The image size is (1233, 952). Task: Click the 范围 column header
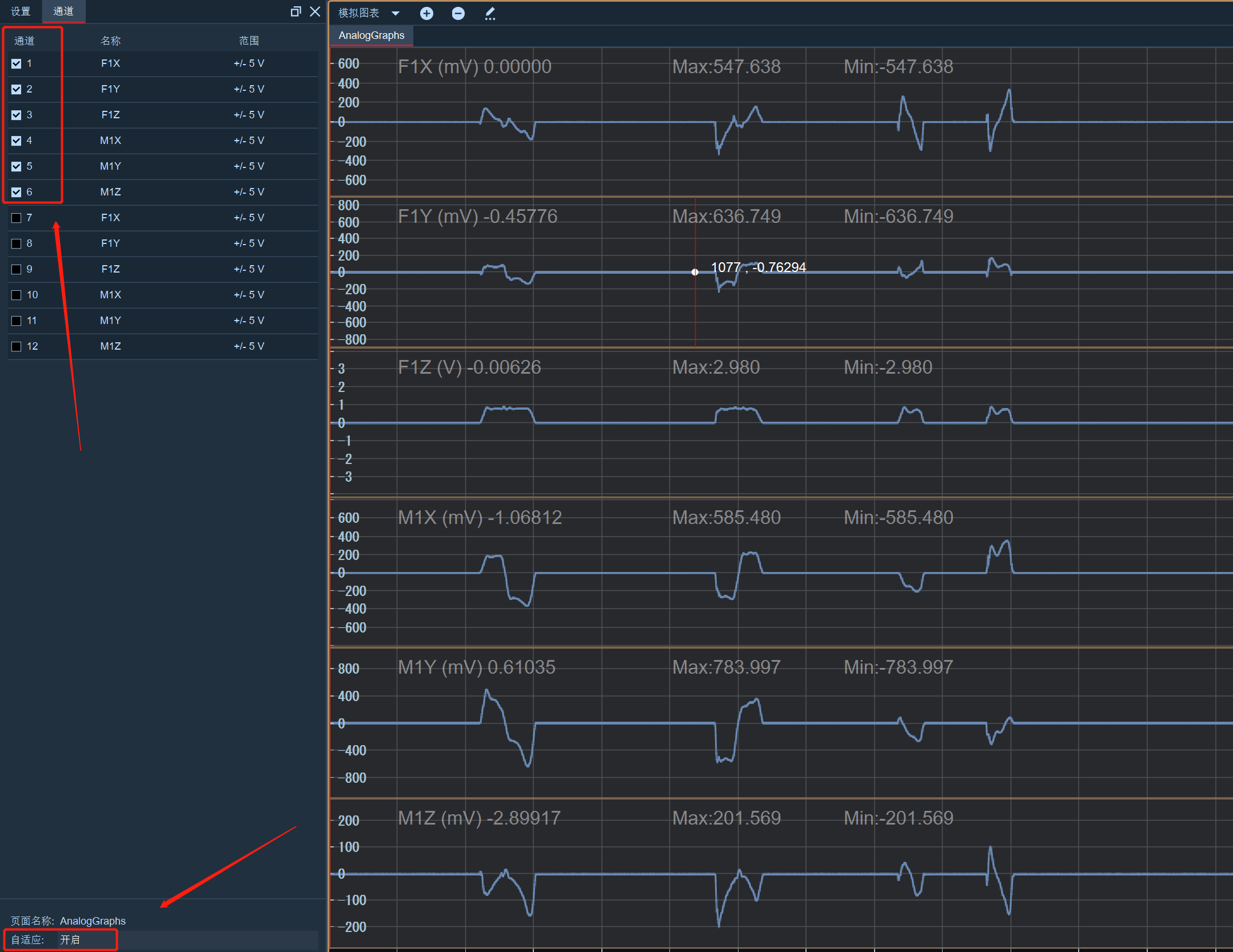click(249, 41)
